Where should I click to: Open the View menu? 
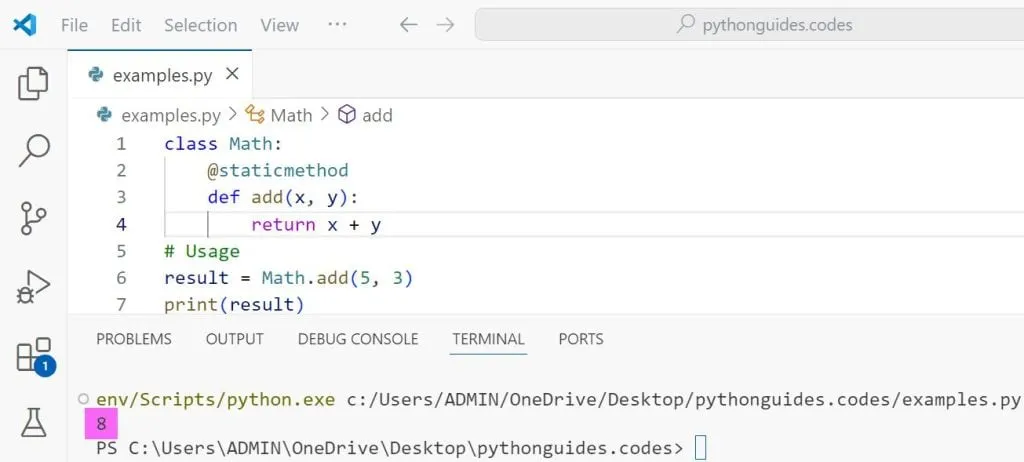pyautogui.click(x=280, y=25)
